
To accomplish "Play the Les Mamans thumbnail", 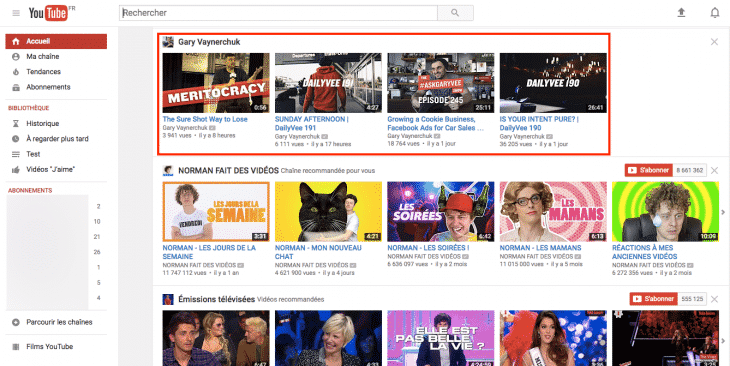I will coord(553,211).
